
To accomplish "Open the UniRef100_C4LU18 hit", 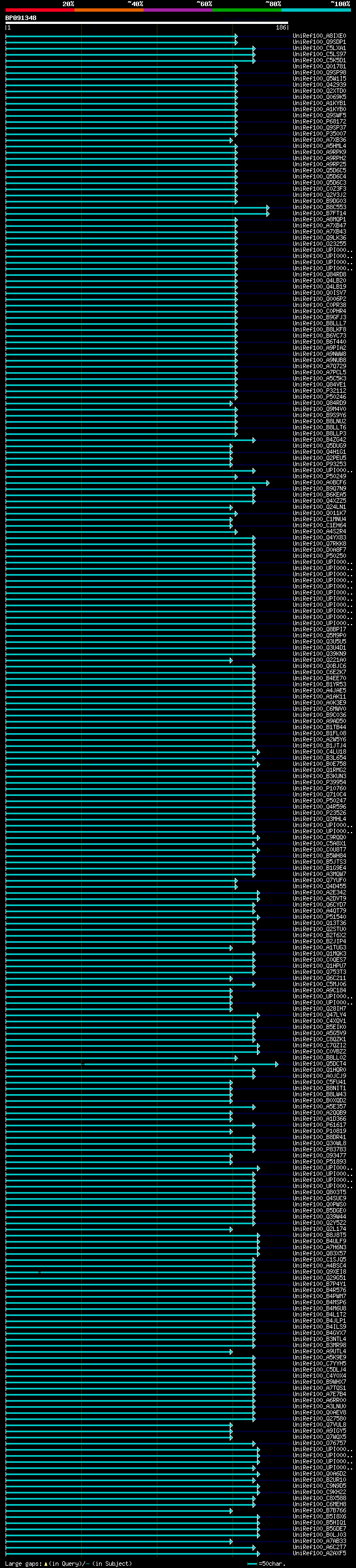I will click(319, 752).
